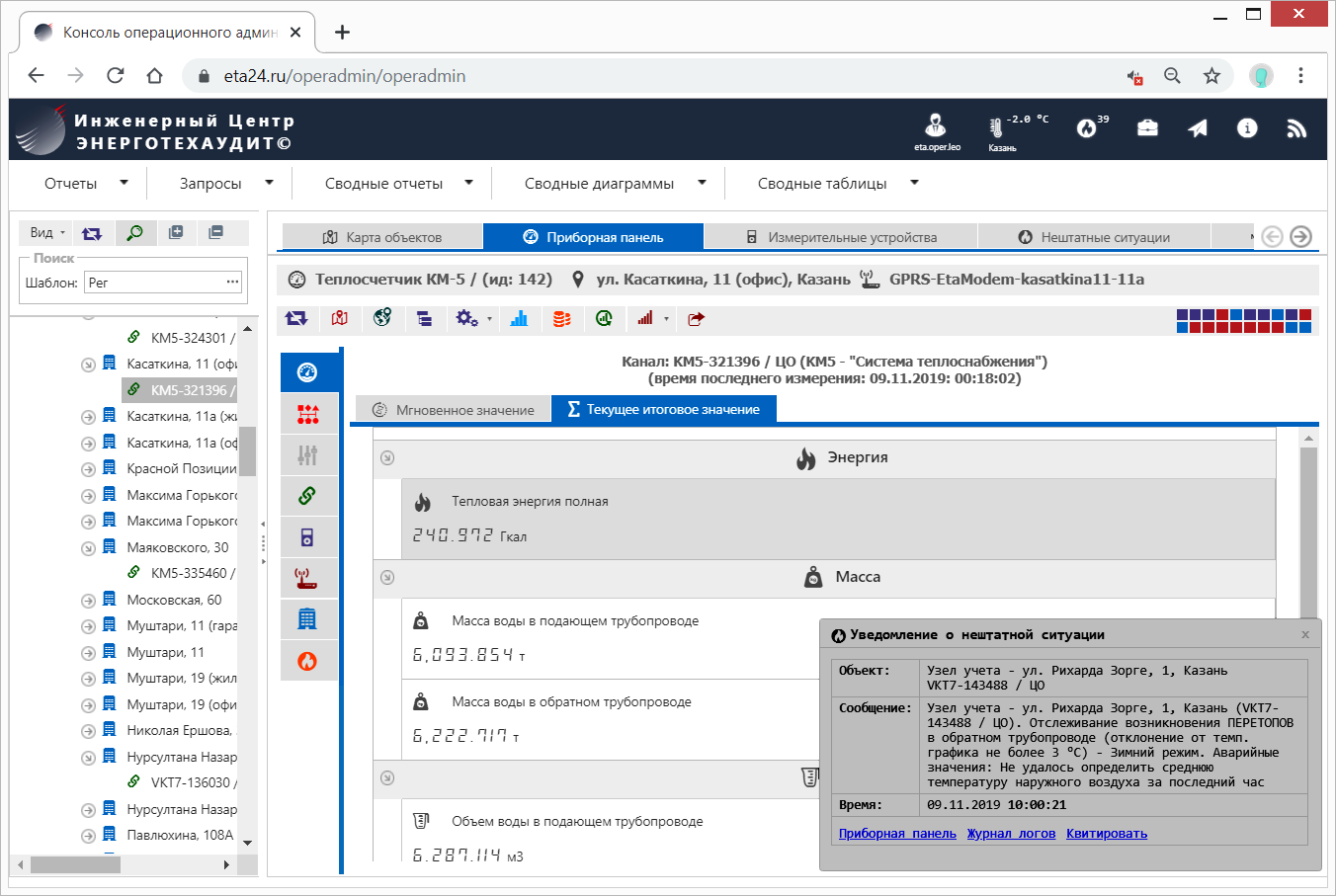
Task: Click the Шаблон search input field
Action: (156, 283)
